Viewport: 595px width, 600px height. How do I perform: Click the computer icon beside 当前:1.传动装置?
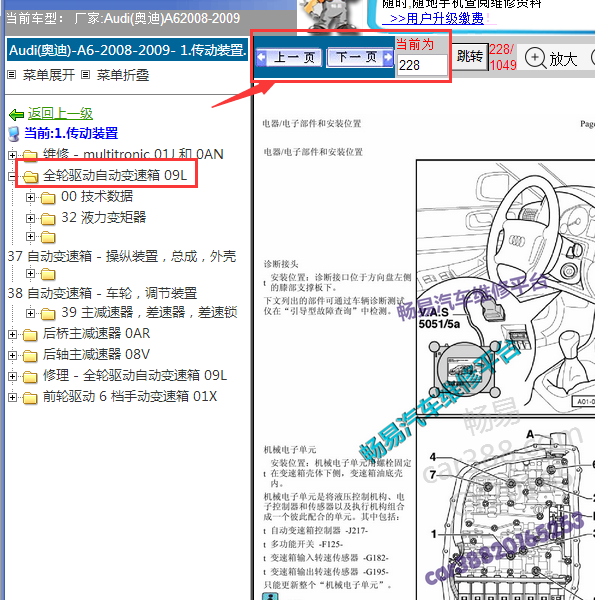pyautogui.click(x=14, y=134)
